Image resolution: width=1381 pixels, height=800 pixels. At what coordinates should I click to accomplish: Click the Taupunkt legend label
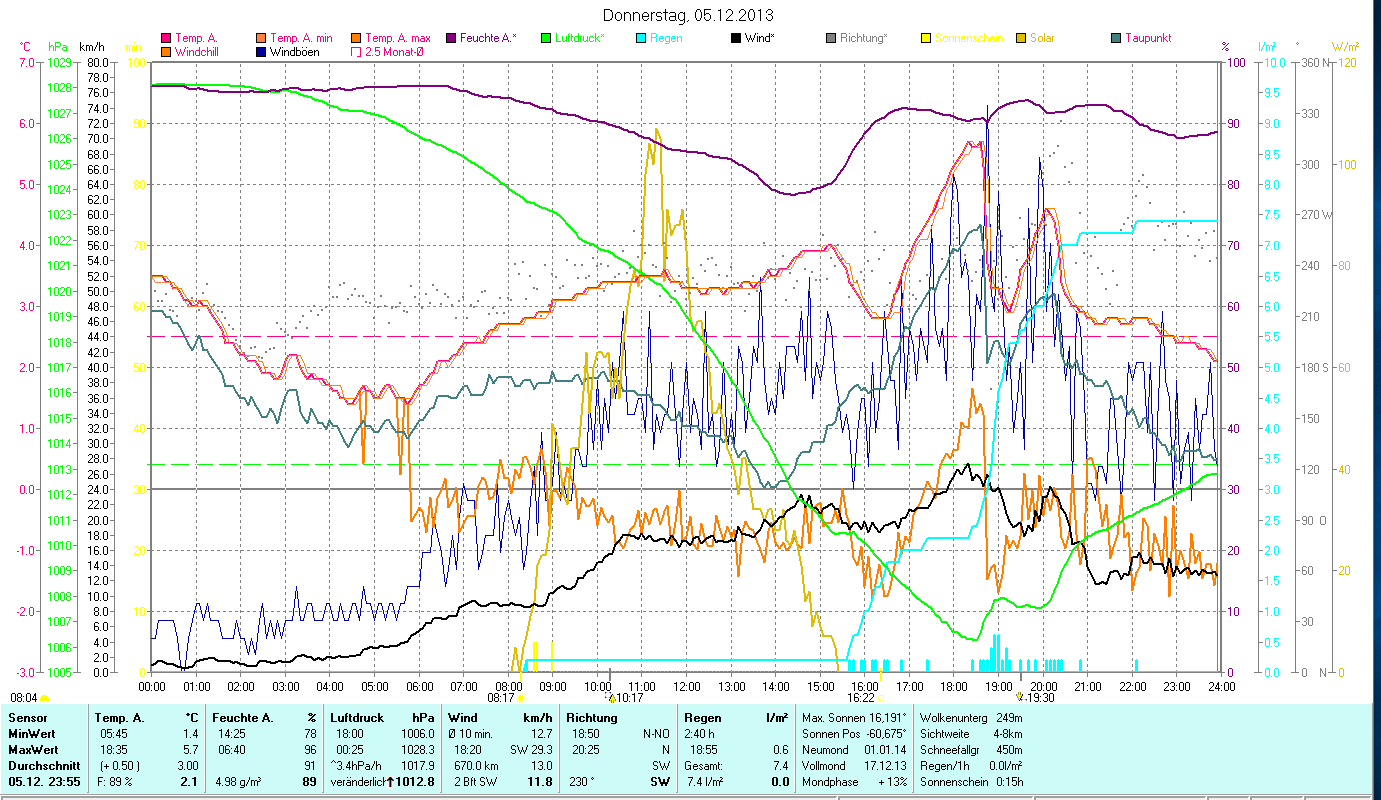pyautogui.click(x=1148, y=38)
